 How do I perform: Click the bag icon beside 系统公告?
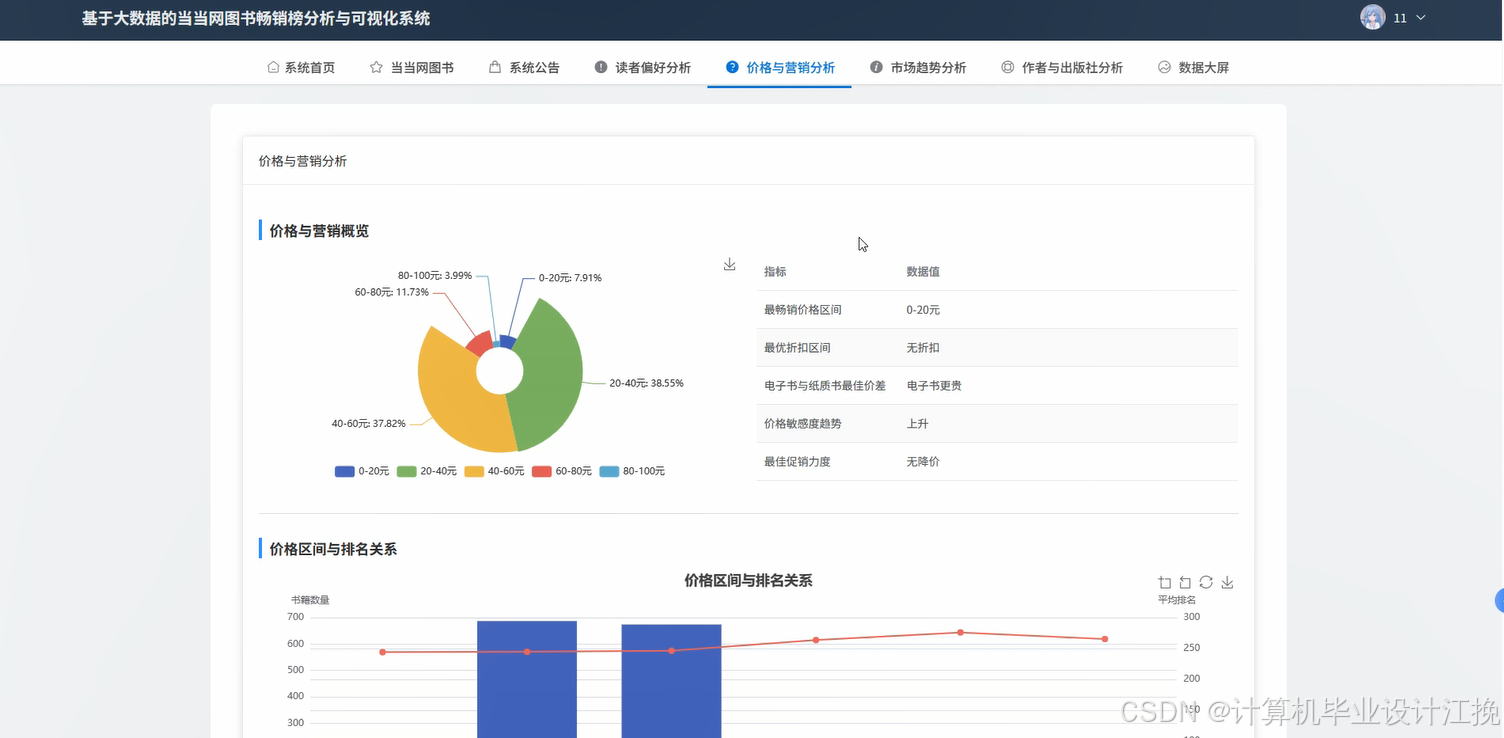click(x=495, y=67)
